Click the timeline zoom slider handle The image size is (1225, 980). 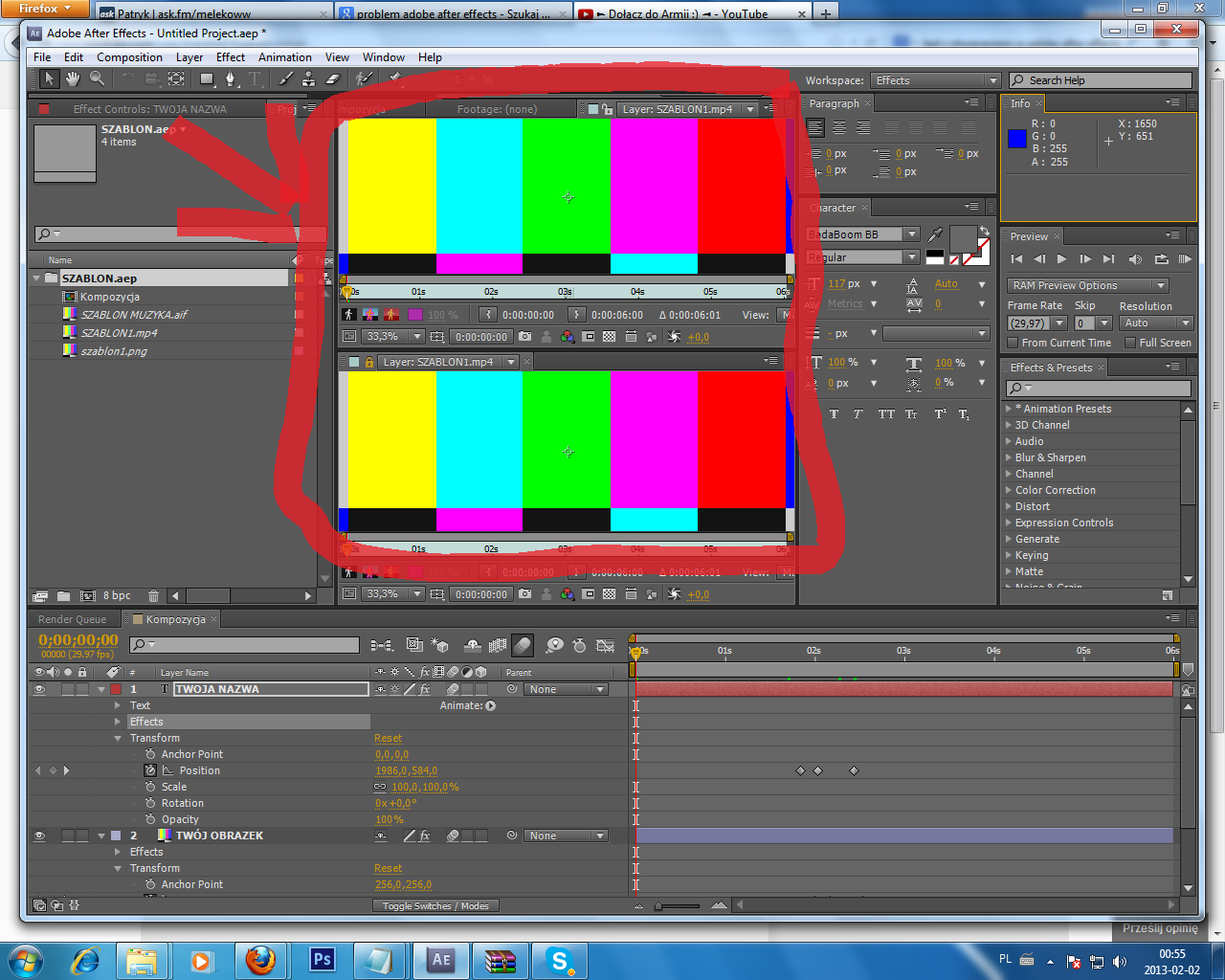coord(658,905)
